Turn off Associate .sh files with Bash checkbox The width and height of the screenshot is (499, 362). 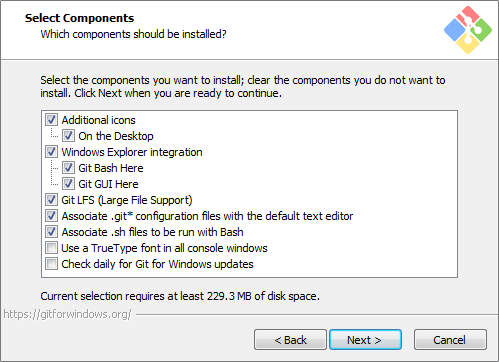point(52,232)
